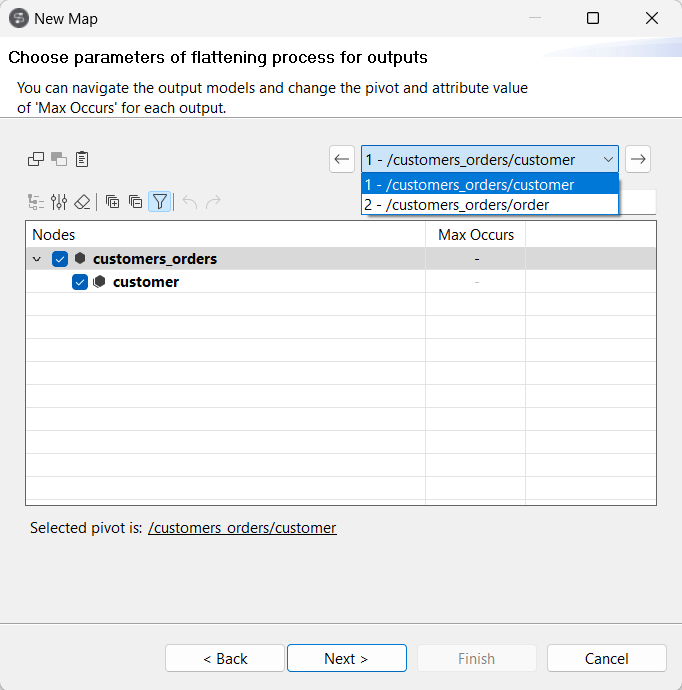Click the output model combo box arrow
Viewport: 682px width, 690px height.
point(608,159)
